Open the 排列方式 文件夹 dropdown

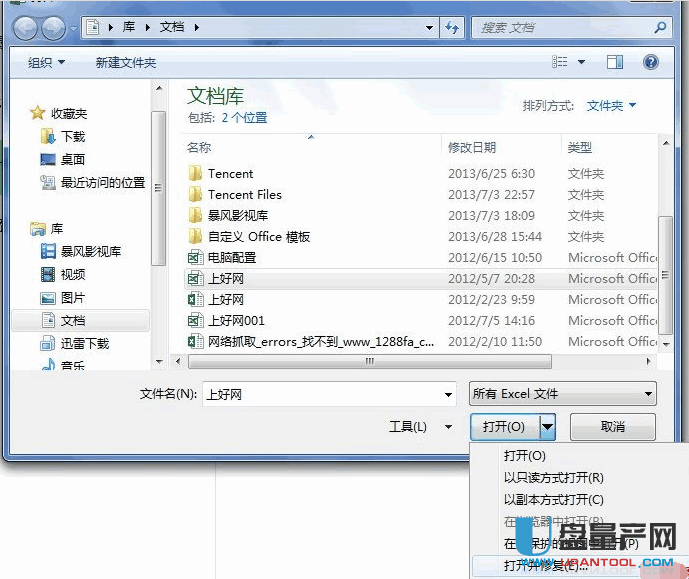click(x=611, y=106)
